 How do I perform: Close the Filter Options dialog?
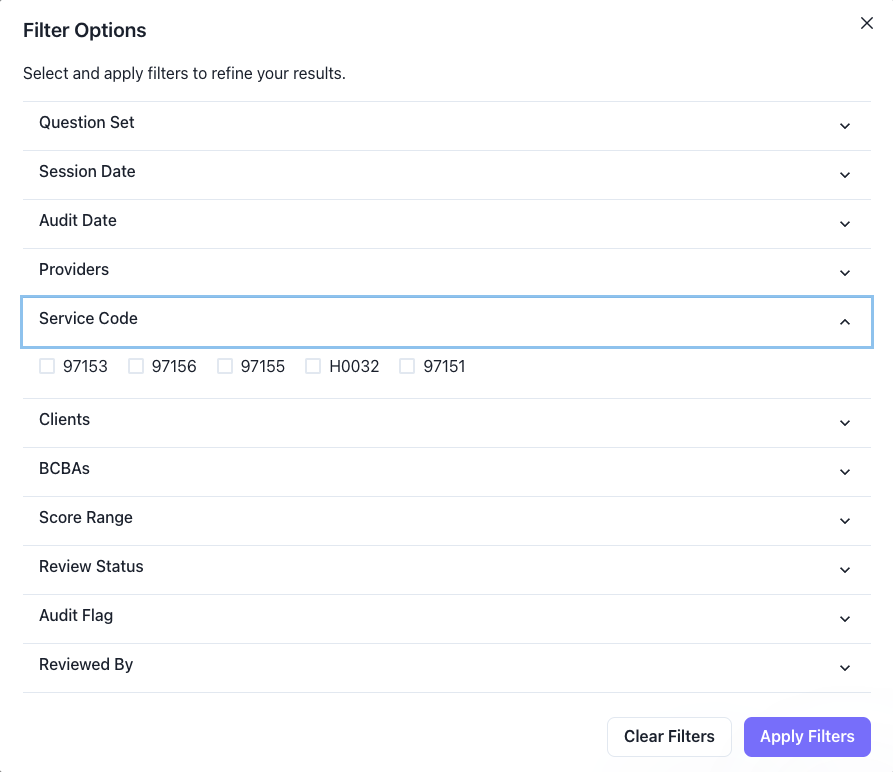point(866,23)
